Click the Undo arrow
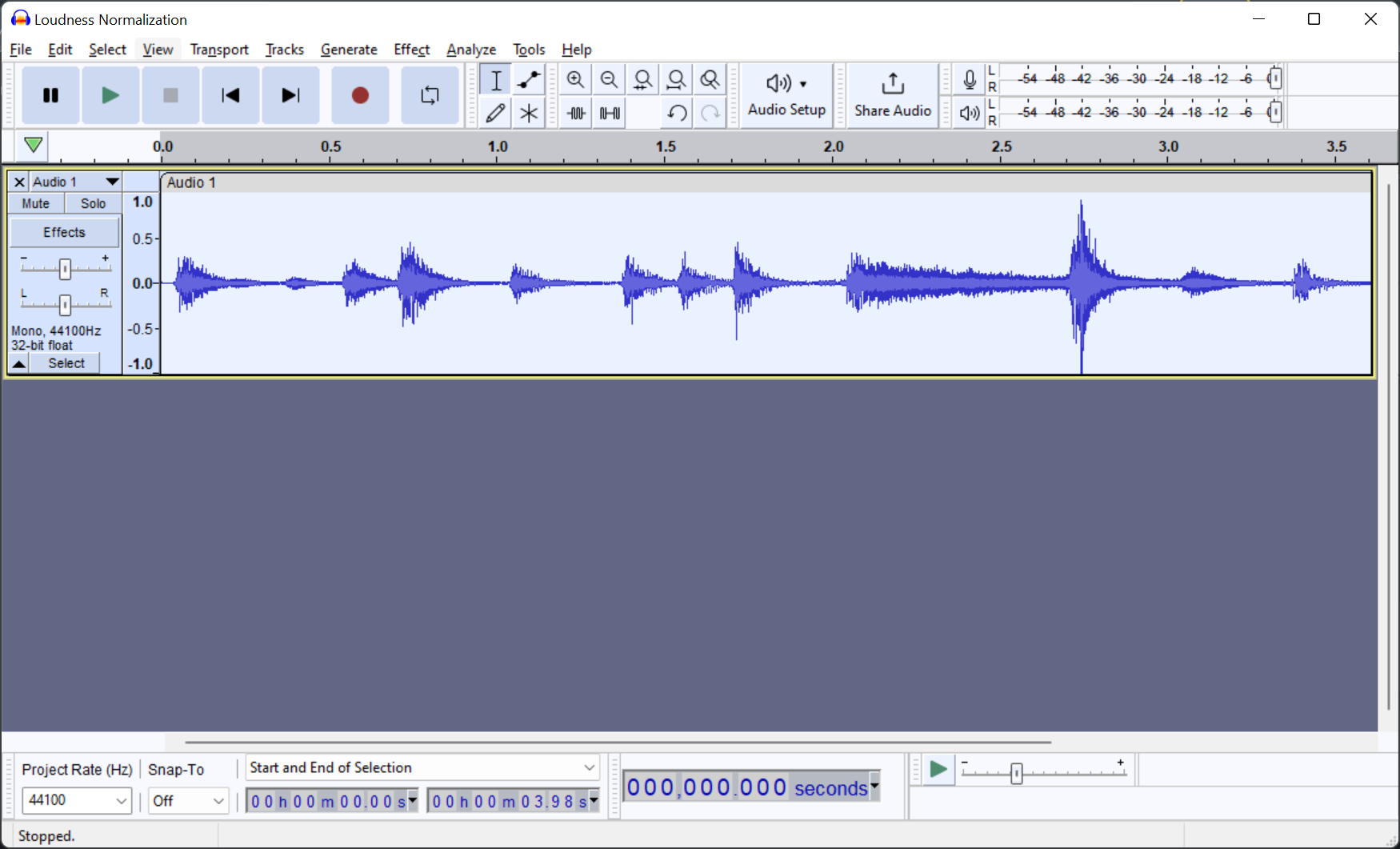Screen dimensions: 1400x849 677,113
